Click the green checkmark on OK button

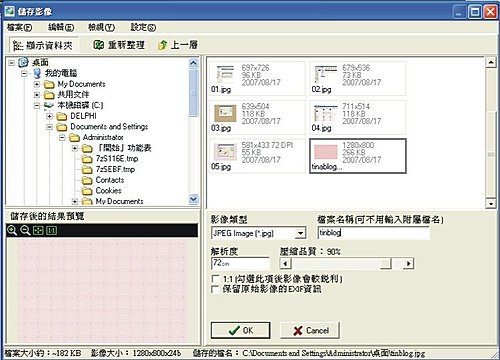click(x=234, y=330)
